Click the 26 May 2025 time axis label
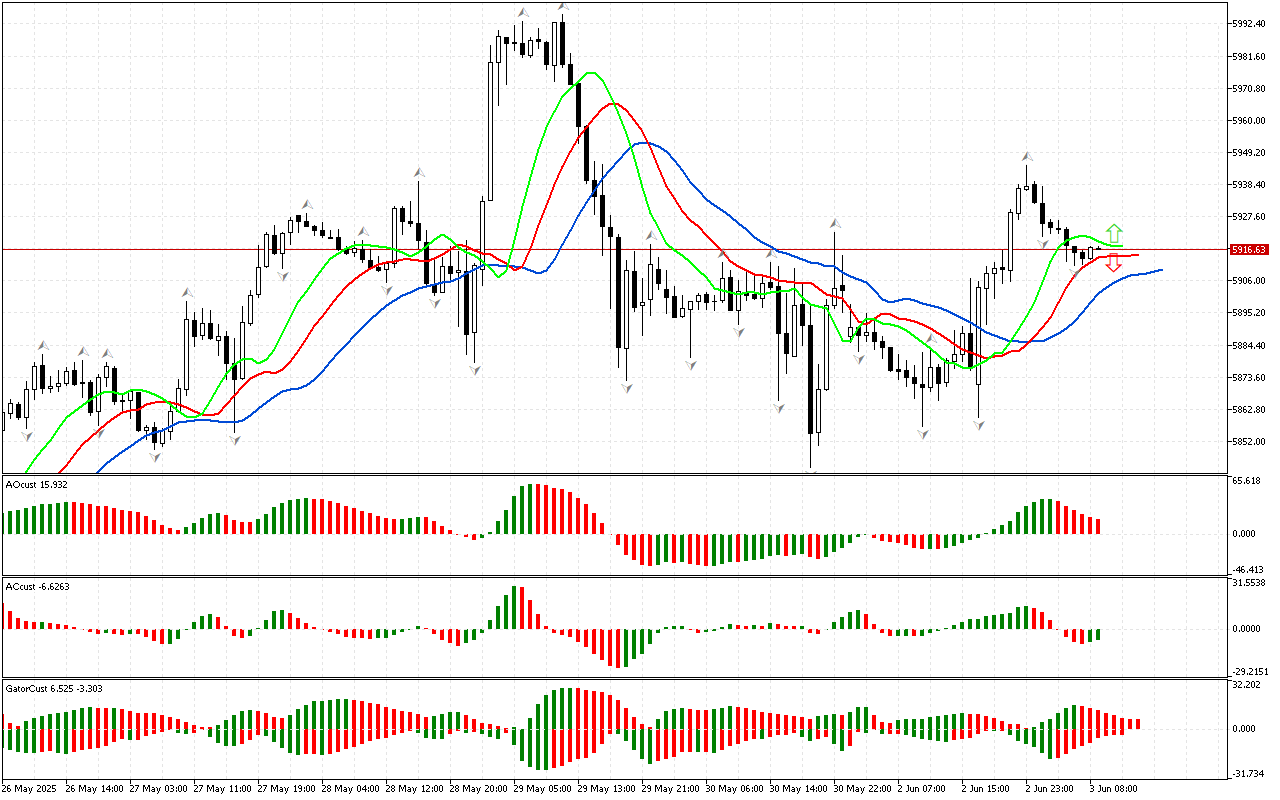The image size is (1280, 800). coord(30,788)
